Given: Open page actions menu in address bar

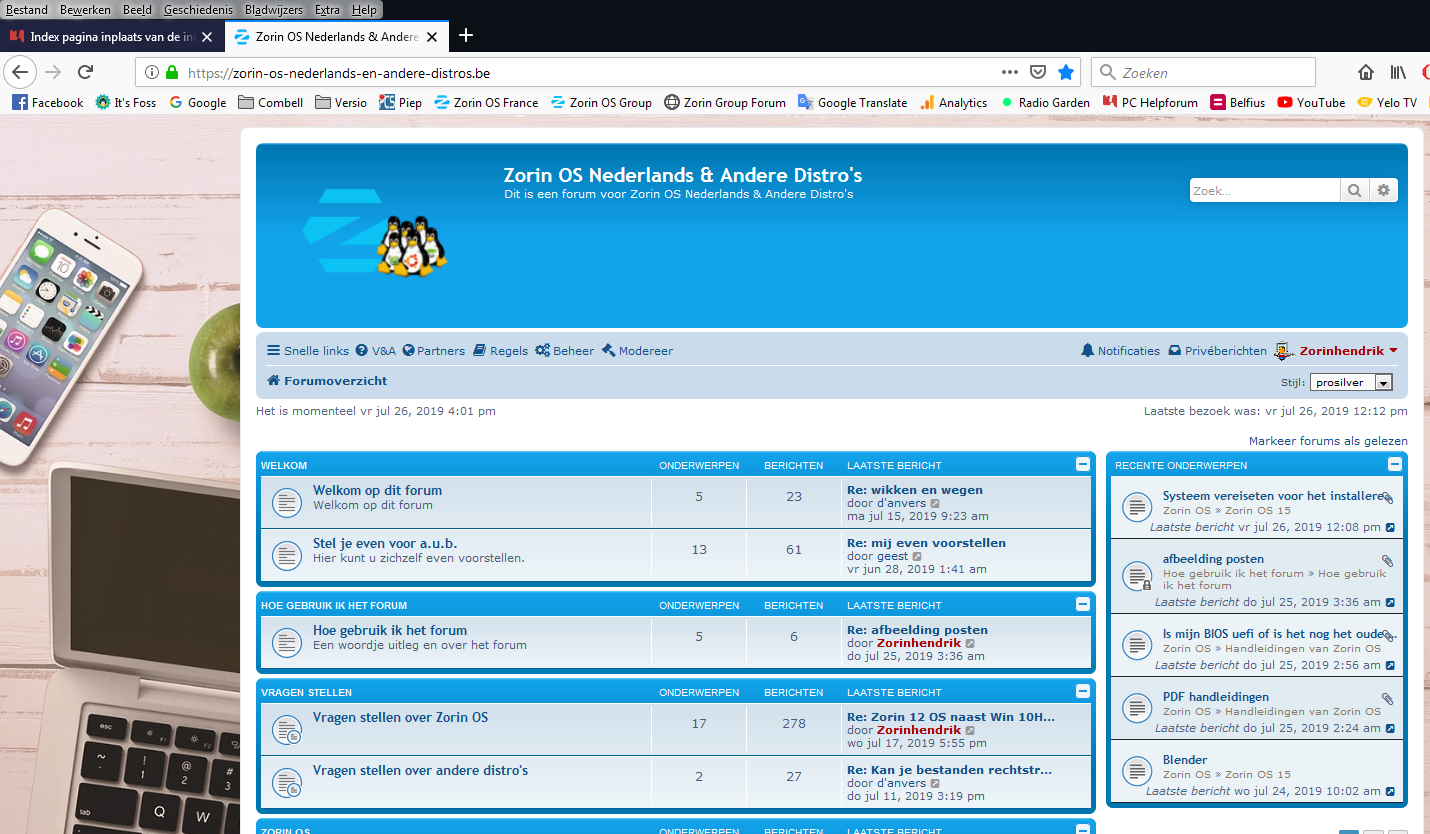Looking at the screenshot, I should [1010, 72].
